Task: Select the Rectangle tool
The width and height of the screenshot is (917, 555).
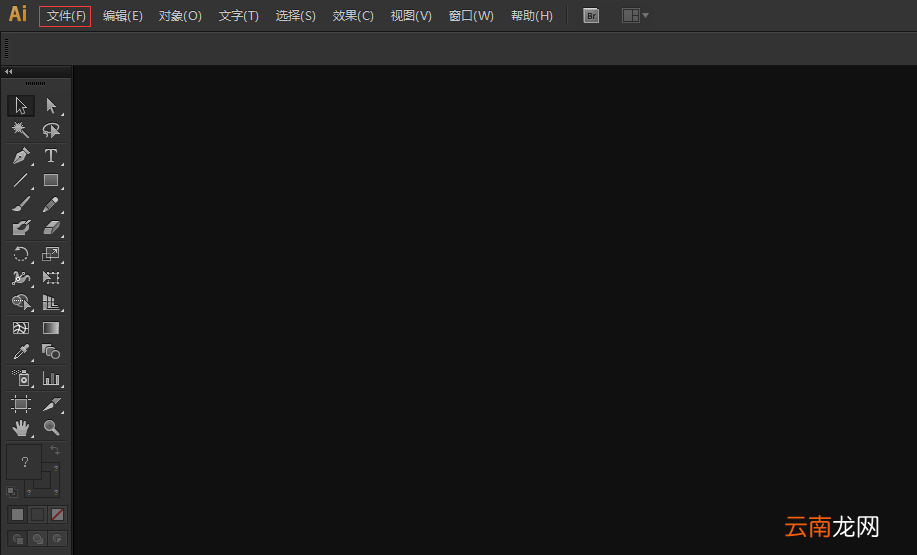Action: point(51,180)
